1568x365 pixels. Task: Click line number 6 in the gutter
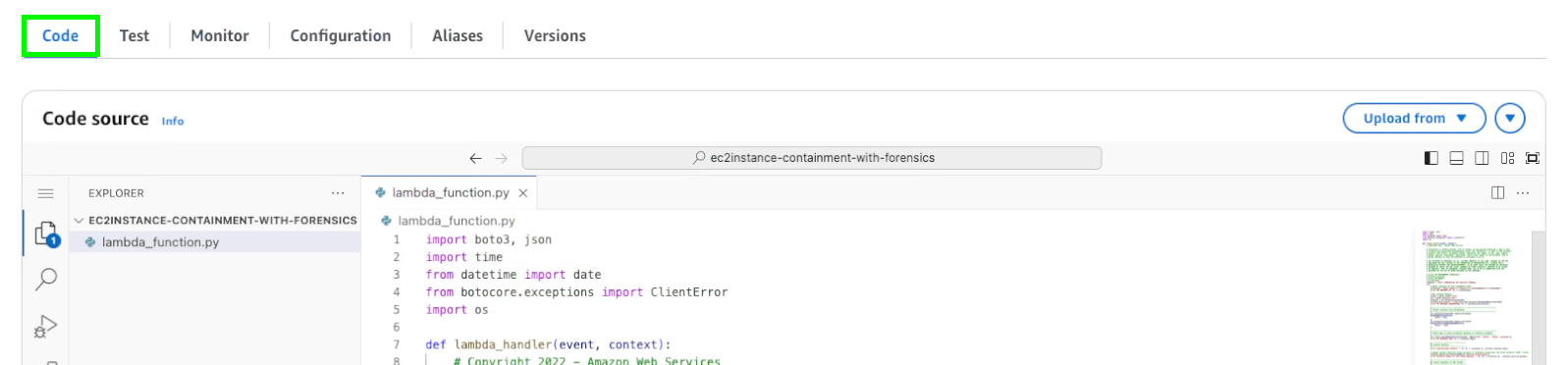pos(397,328)
